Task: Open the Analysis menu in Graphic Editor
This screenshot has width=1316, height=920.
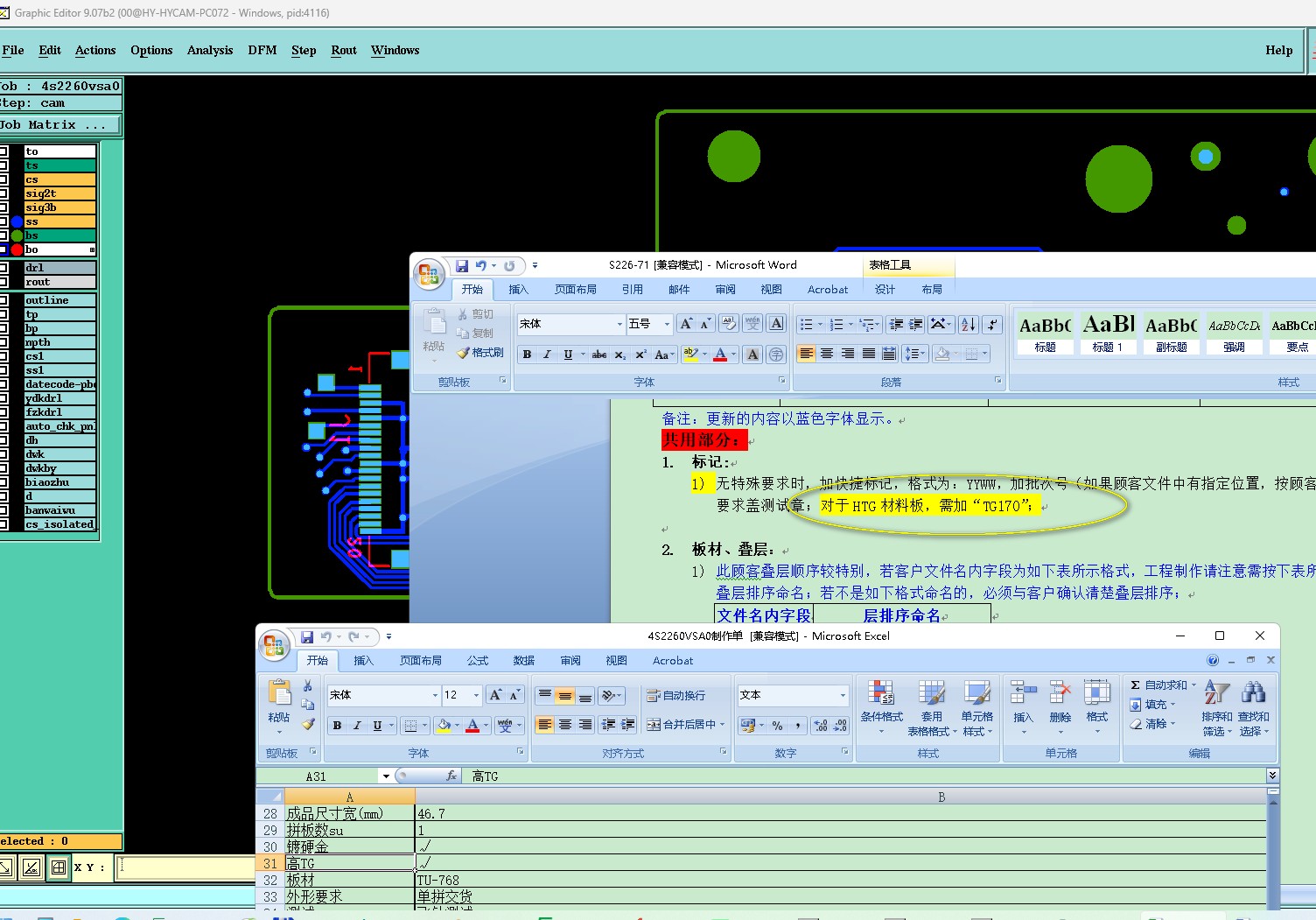Action: coord(210,50)
